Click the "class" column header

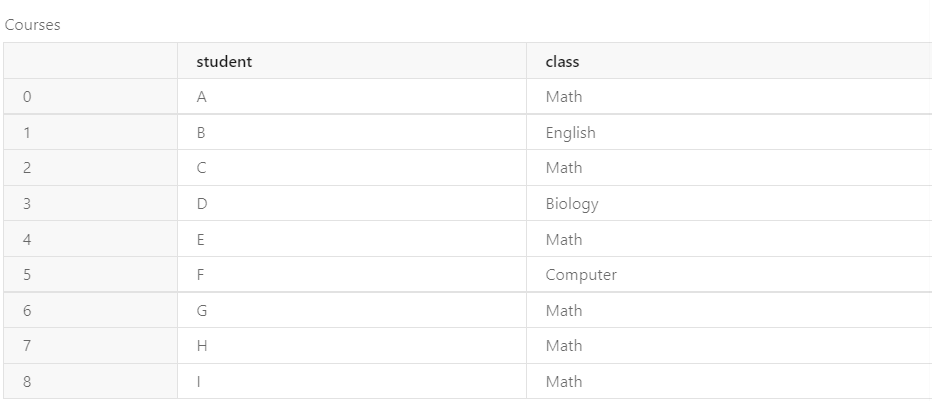[x=562, y=61]
